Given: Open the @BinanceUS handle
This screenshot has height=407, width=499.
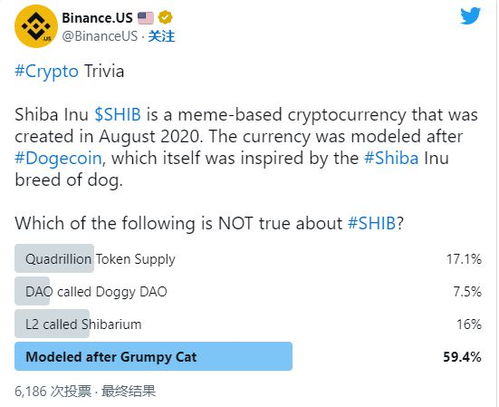Looking at the screenshot, I should pyautogui.click(x=99, y=36).
